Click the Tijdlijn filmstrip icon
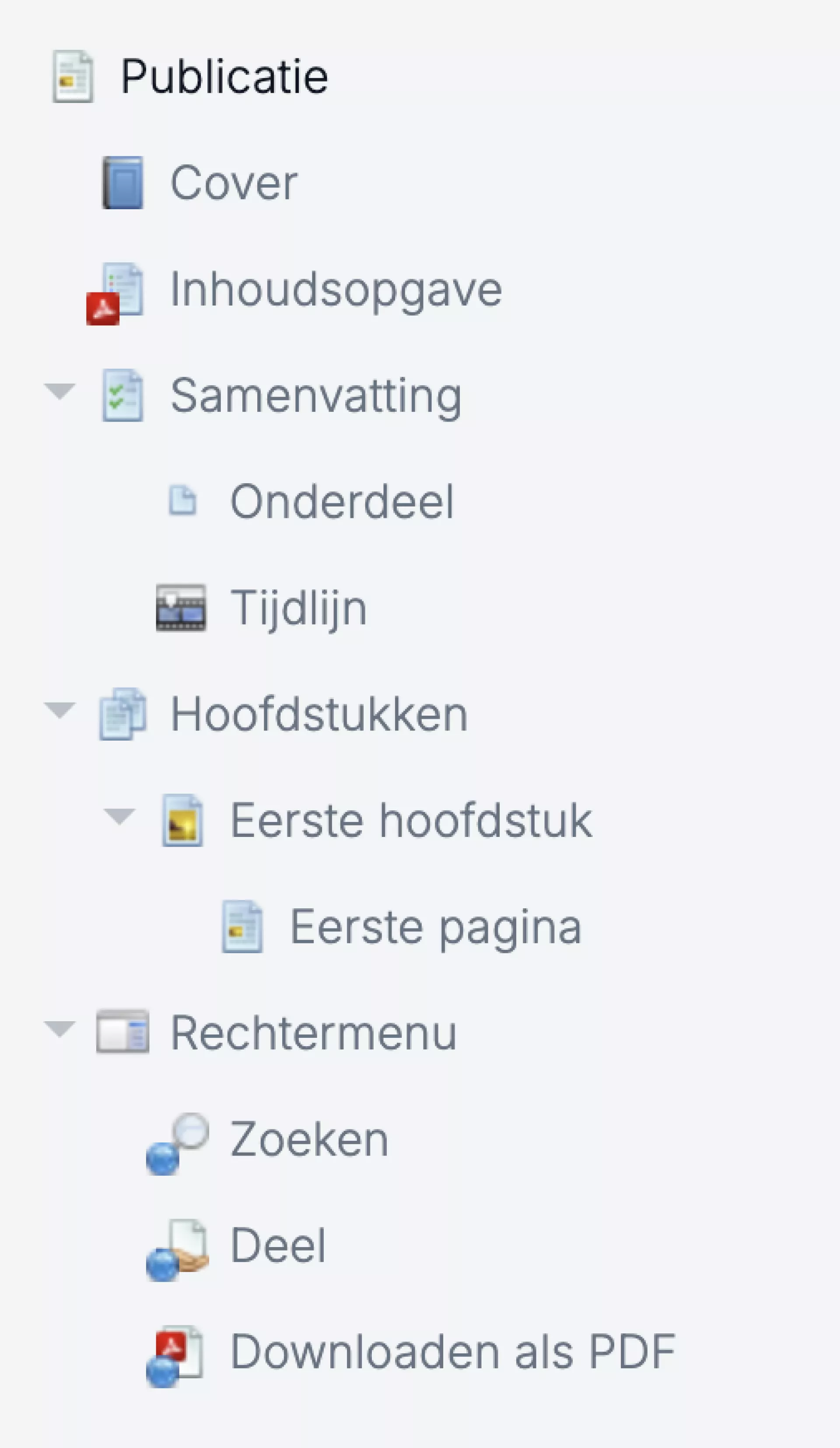 point(181,608)
